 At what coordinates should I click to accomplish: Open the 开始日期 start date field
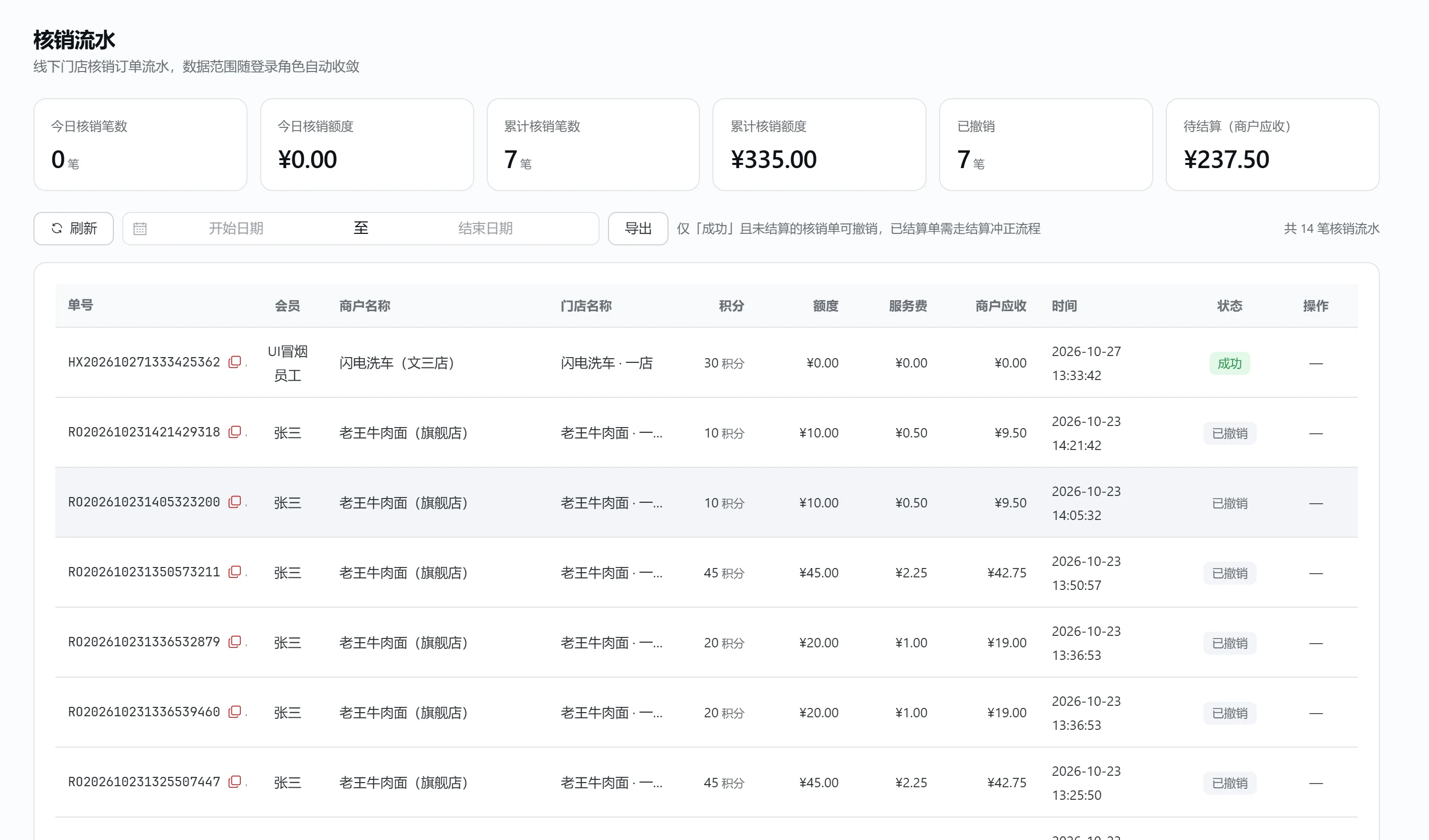pyautogui.click(x=236, y=229)
